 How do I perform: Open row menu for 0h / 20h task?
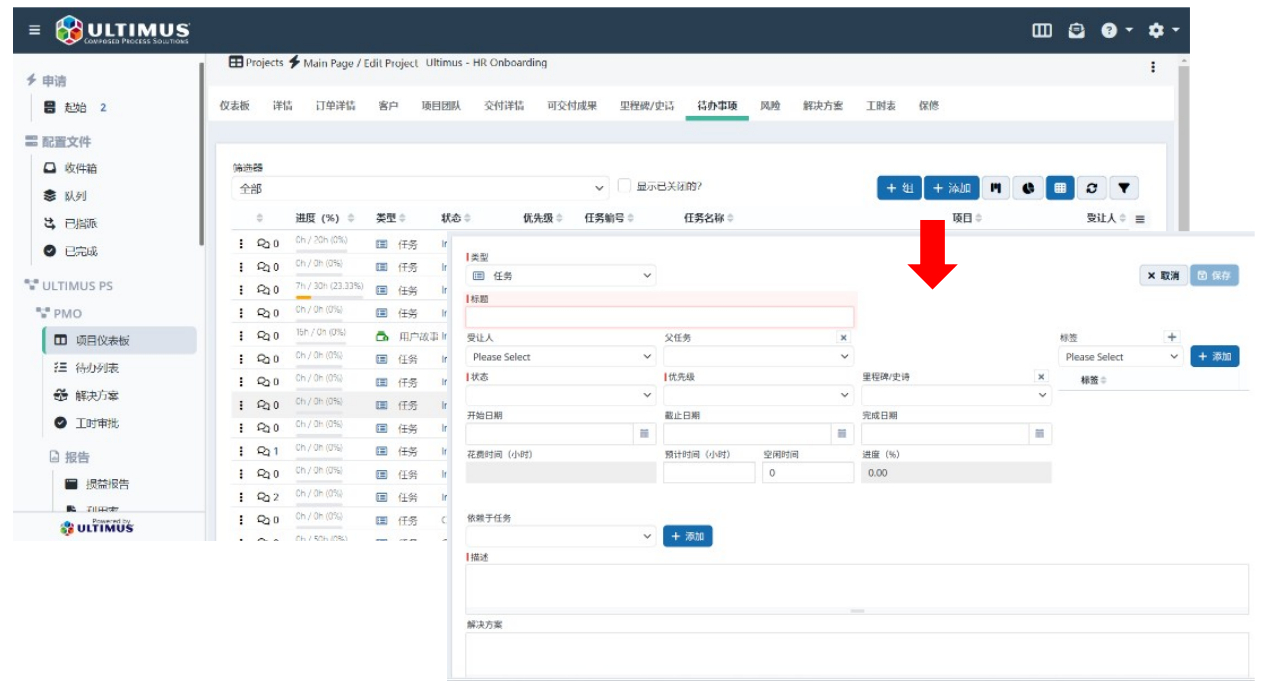point(241,243)
